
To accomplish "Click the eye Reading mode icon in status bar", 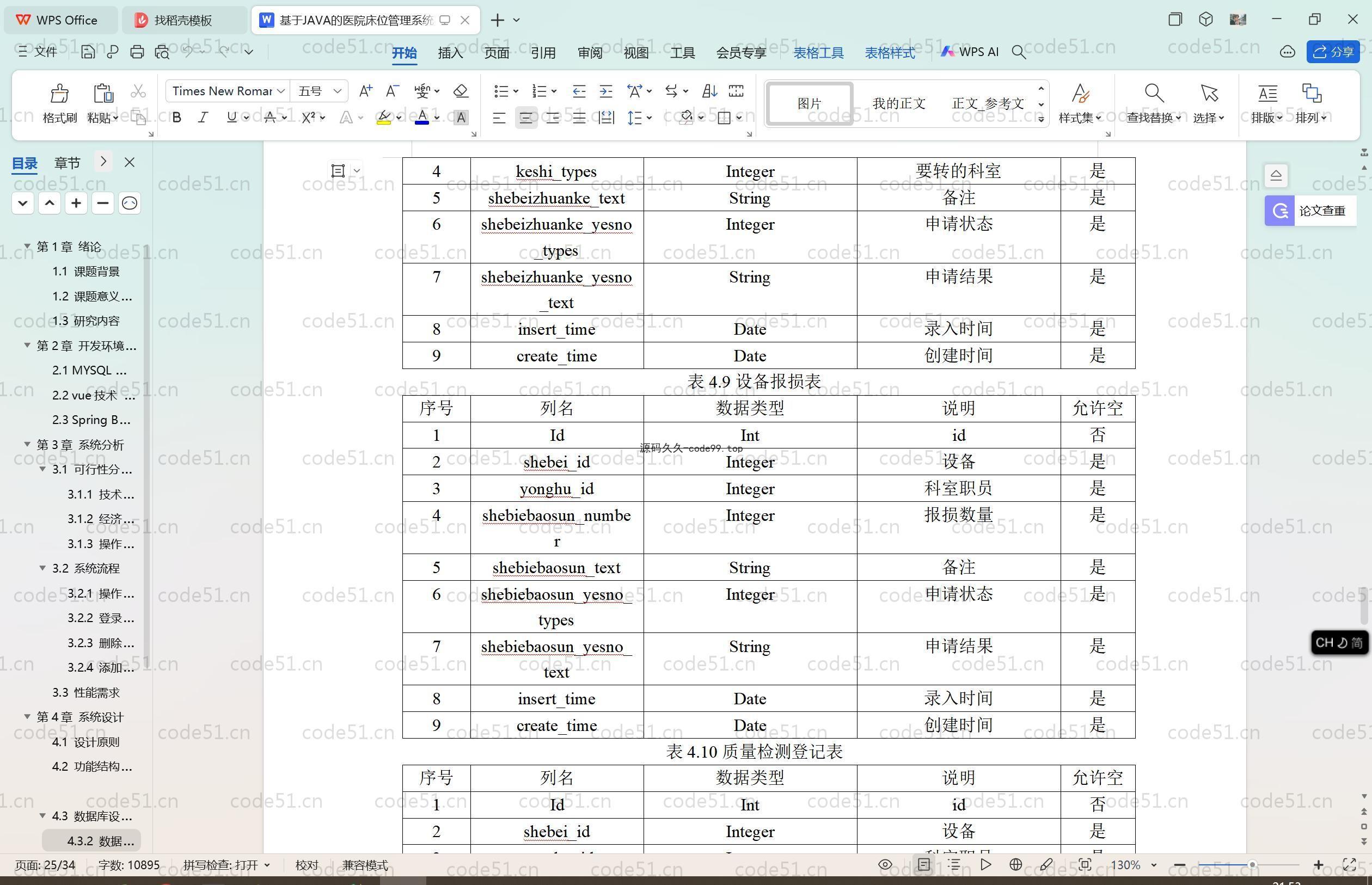I will [x=885, y=864].
